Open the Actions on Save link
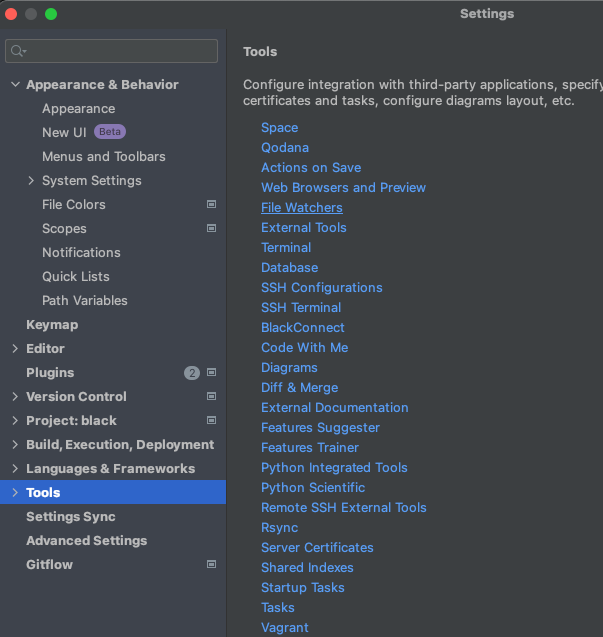Image resolution: width=603 pixels, height=637 pixels. [x=311, y=167]
